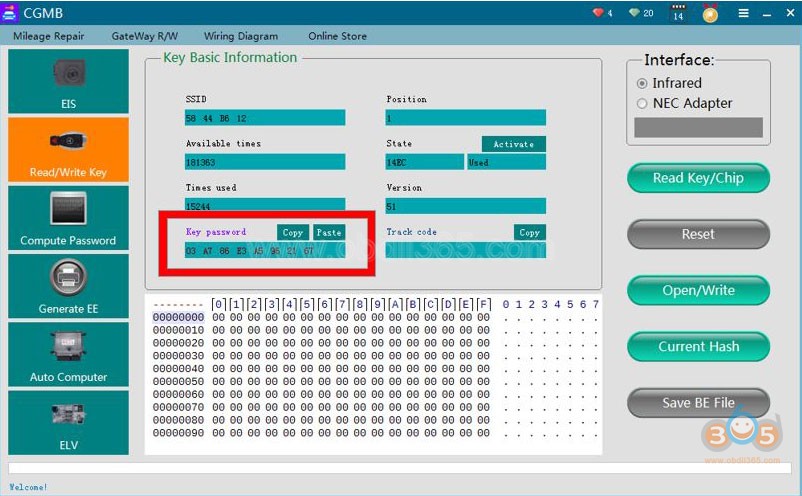Paste into the Key password field
This screenshot has height=496, width=802.
point(328,233)
